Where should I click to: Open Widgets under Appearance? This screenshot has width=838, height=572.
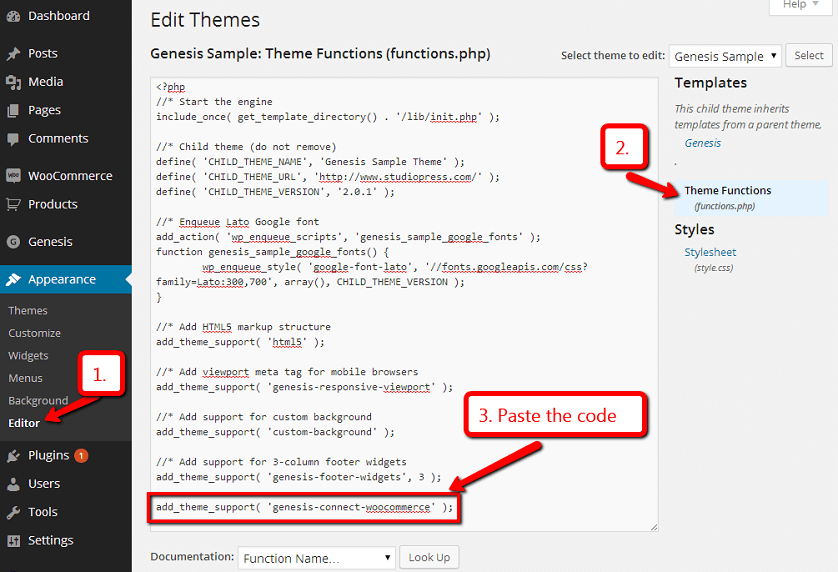(x=28, y=355)
